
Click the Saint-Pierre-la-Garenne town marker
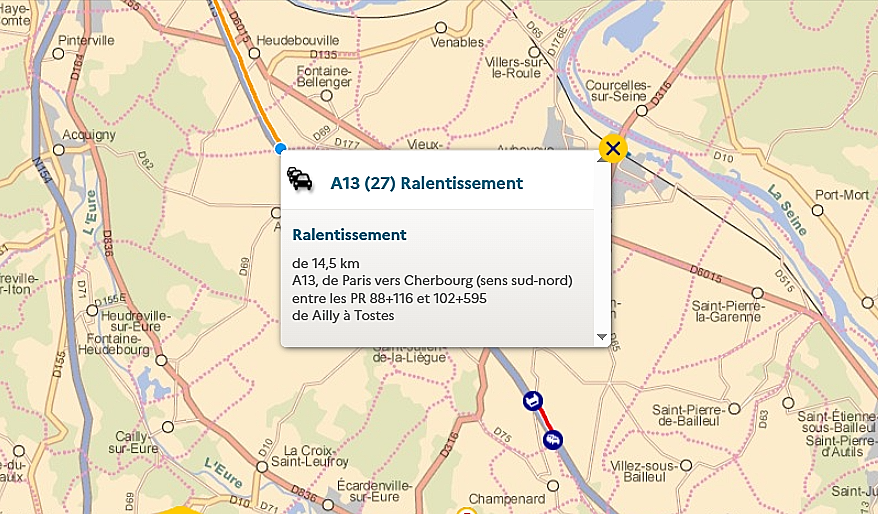click(x=758, y=293)
